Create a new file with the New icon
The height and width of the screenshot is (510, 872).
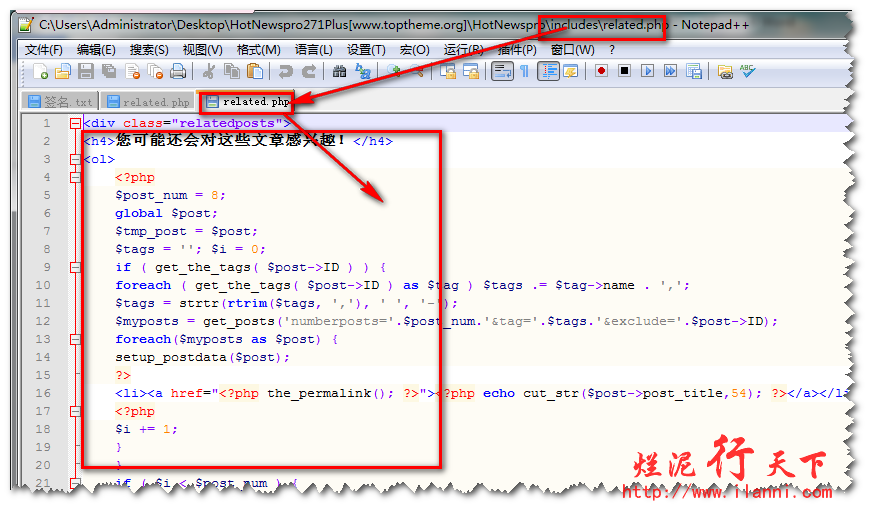click(x=40, y=71)
